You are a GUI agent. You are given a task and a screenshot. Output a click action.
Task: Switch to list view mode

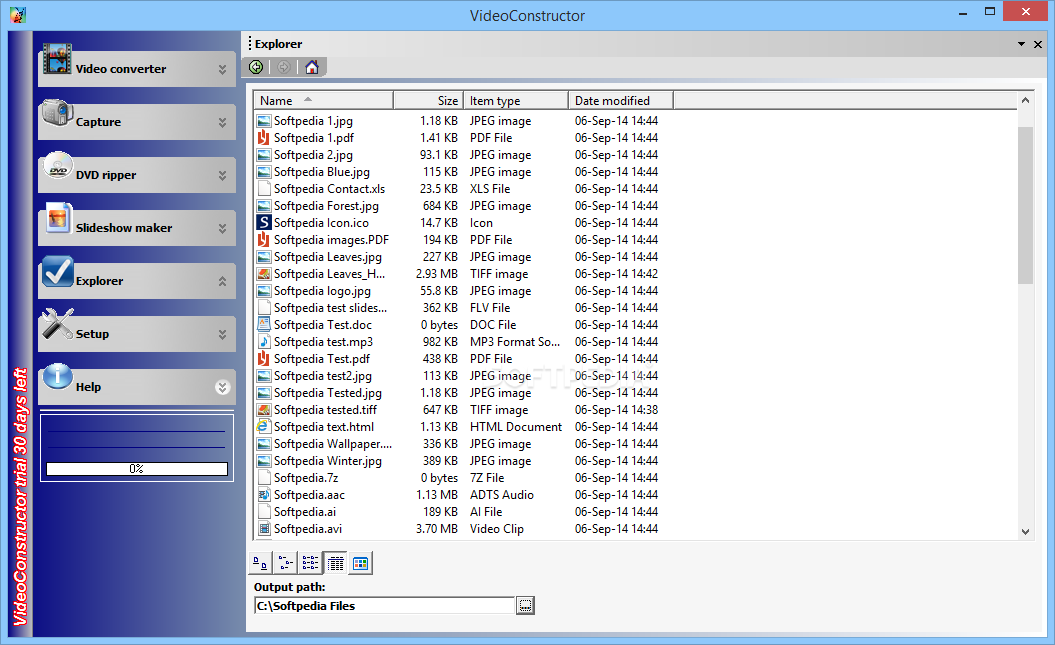pos(310,563)
